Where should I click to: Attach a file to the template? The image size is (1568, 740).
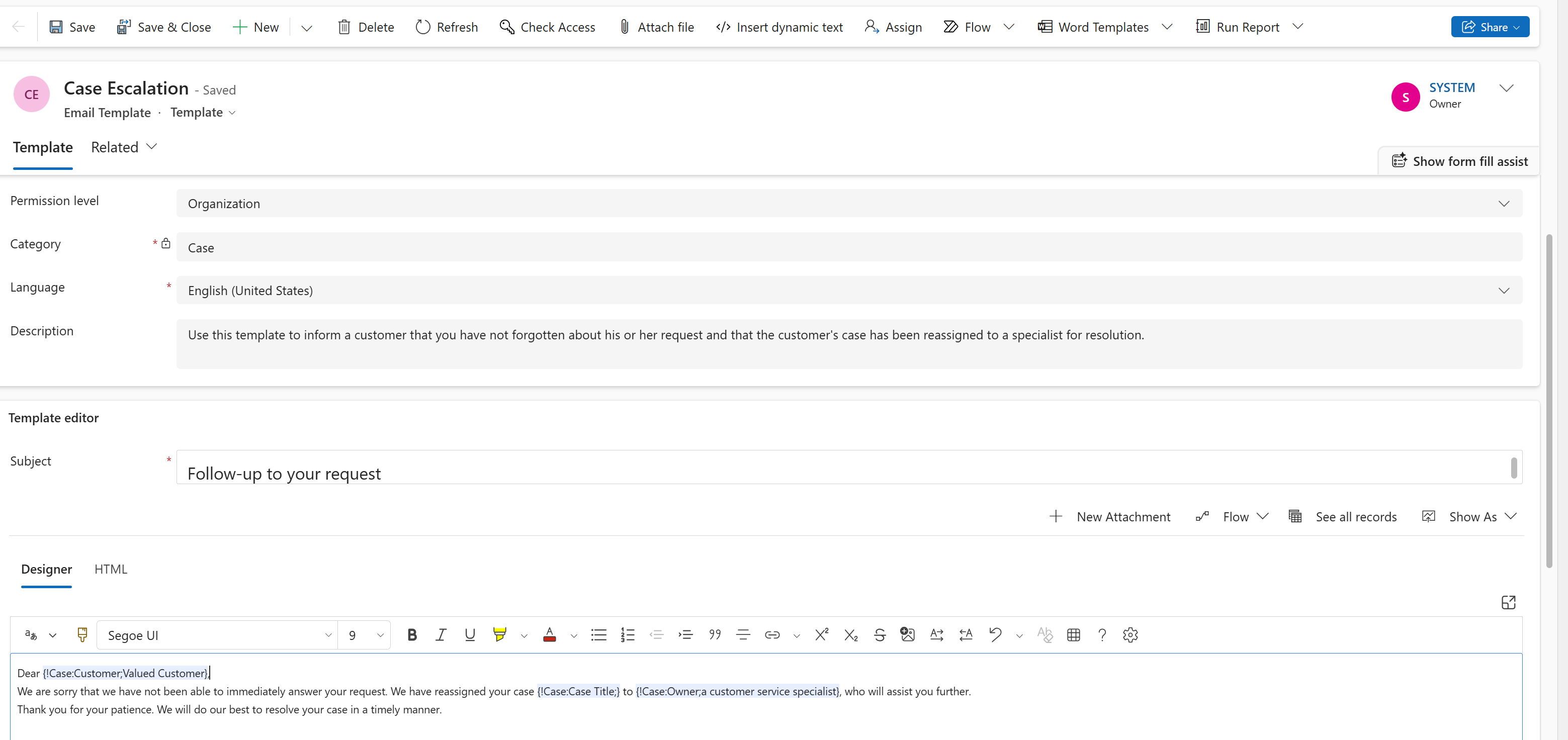[656, 27]
